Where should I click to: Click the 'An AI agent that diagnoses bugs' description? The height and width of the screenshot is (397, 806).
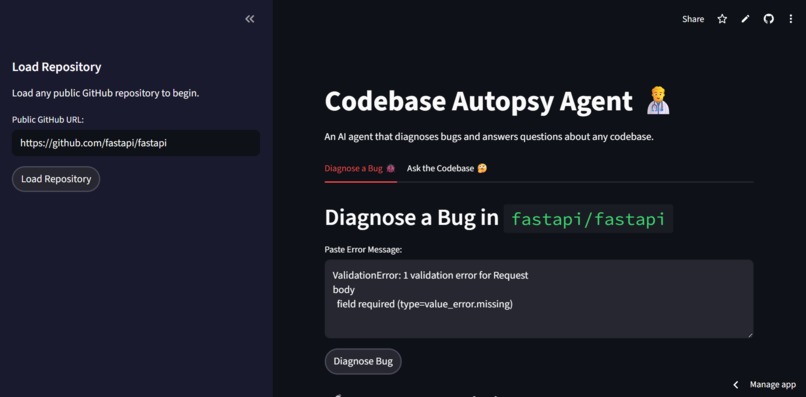(489, 137)
